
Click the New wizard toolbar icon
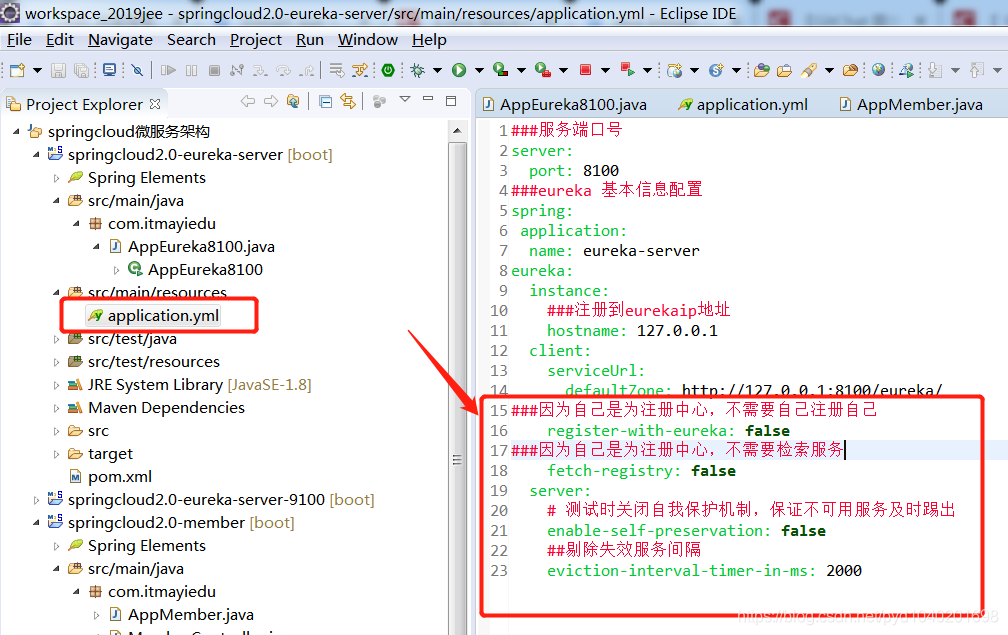pyautogui.click(x=17, y=70)
